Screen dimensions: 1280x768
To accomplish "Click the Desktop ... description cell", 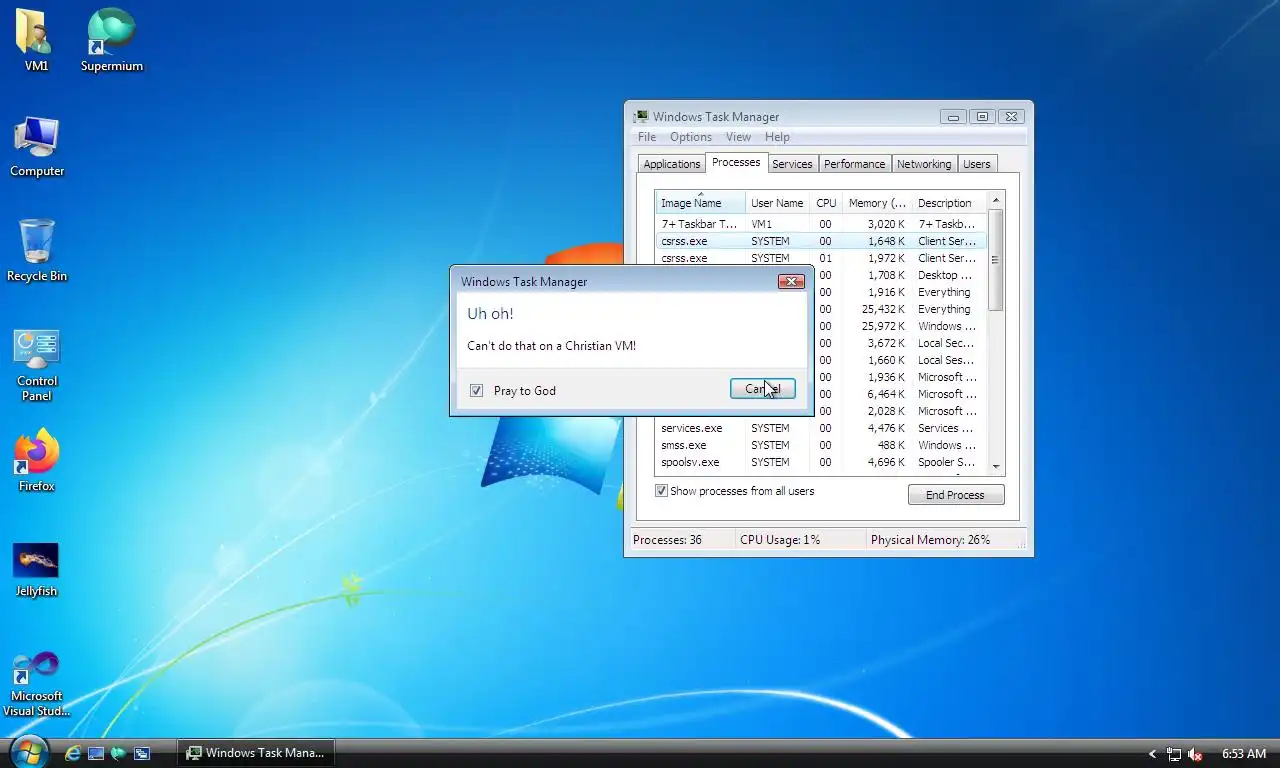I will click(x=945, y=275).
